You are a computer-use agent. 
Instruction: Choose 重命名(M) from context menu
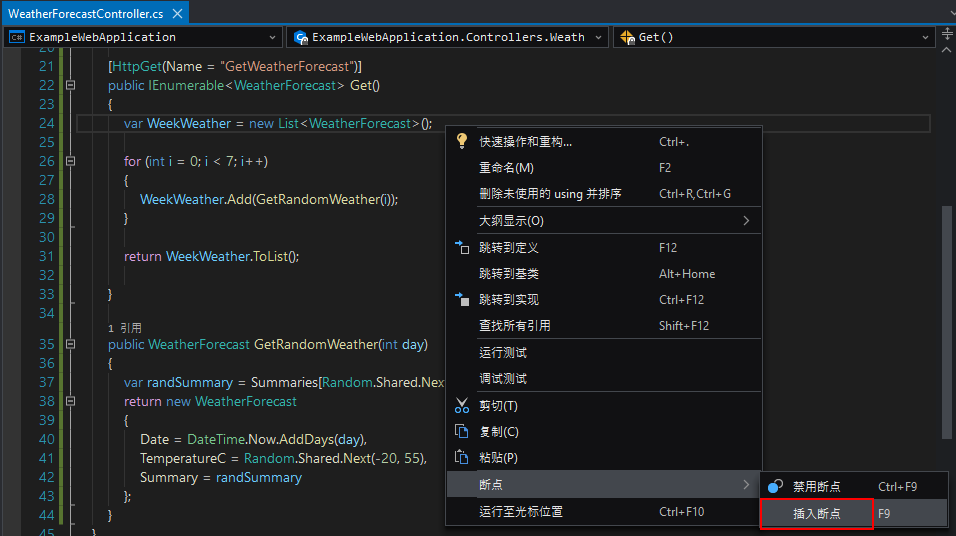pyautogui.click(x=604, y=168)
